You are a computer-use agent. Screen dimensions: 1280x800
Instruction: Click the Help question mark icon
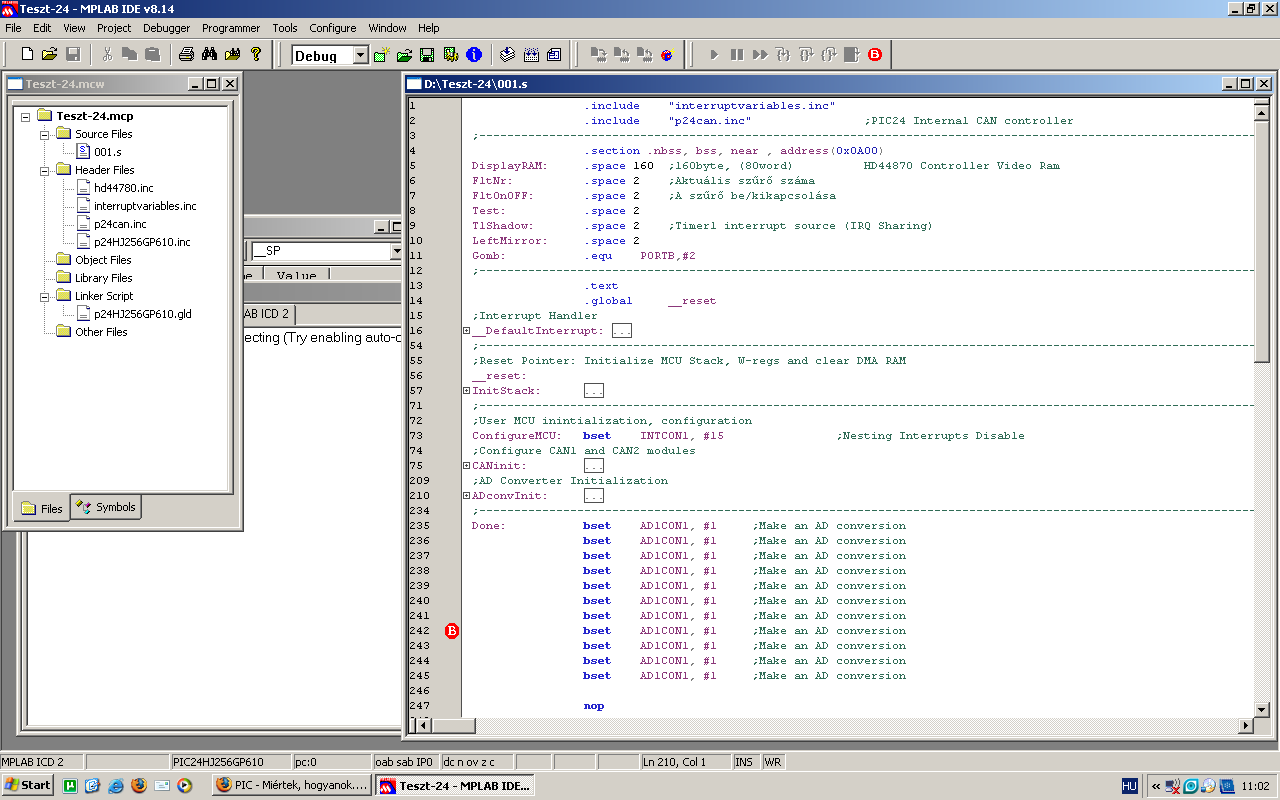(256, 55)
